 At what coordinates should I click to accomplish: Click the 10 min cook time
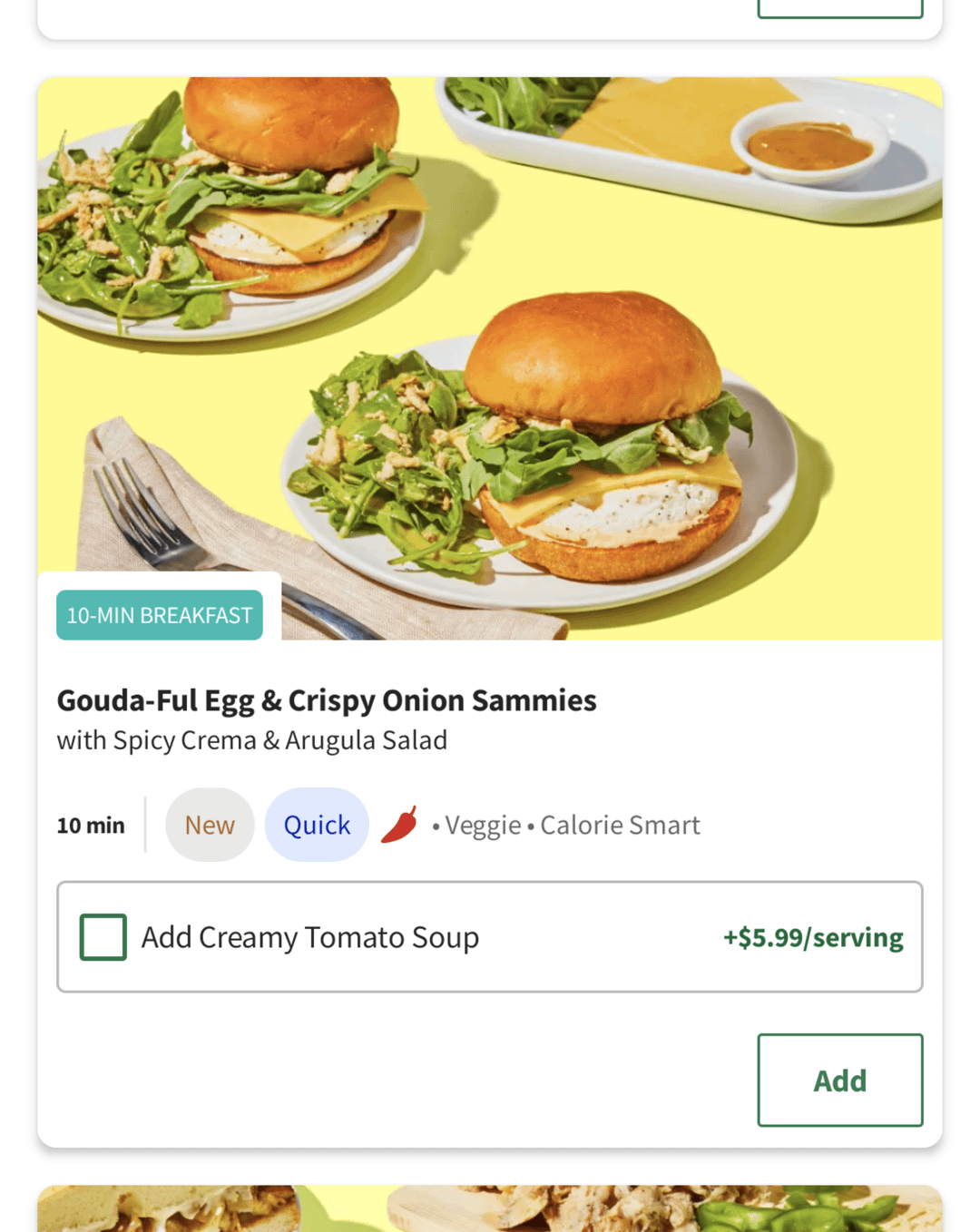pos(91,826)
